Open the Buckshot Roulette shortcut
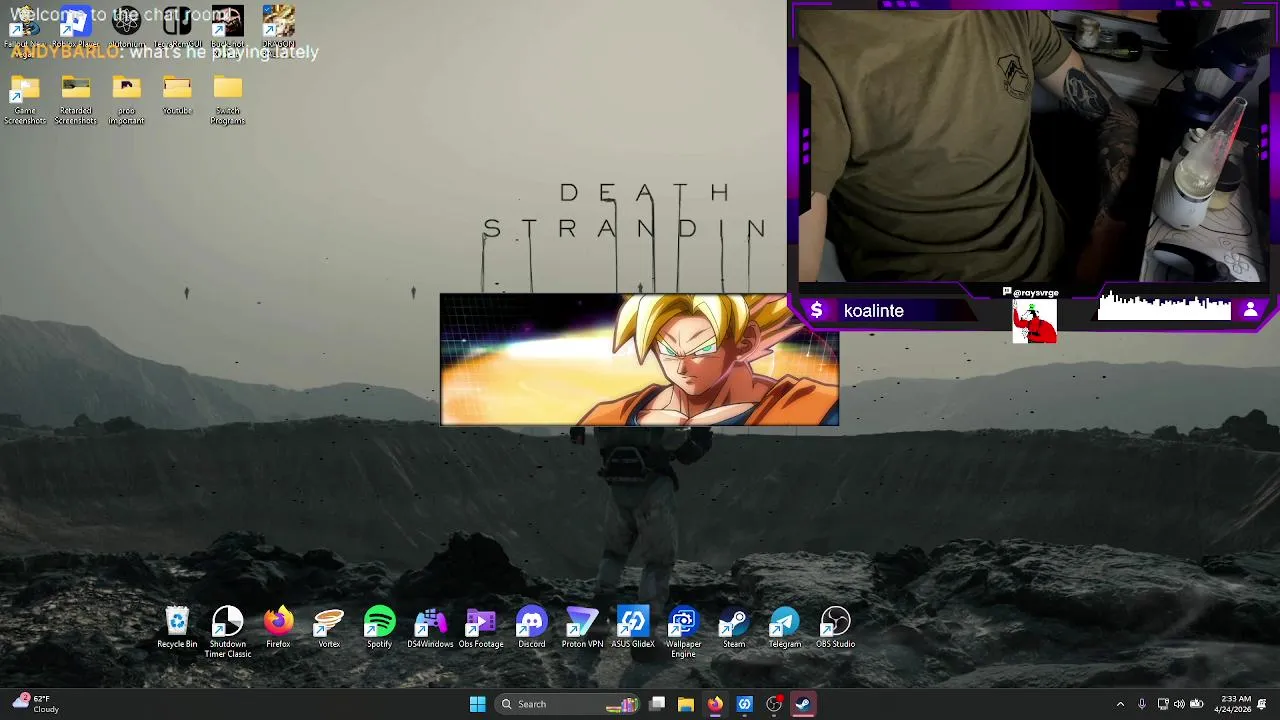Image resolution: width=1280 pixels, height=720 pixels. coord(228,30)
